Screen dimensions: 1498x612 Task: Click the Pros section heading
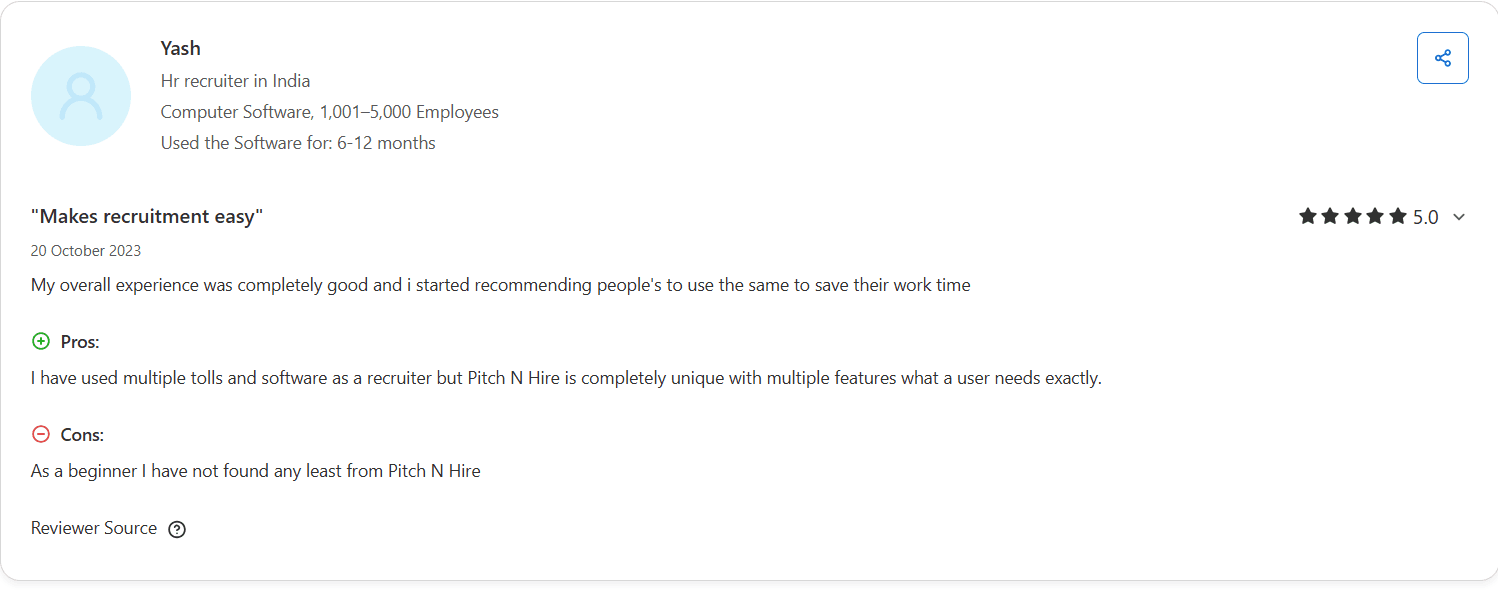tap(81, 341)
